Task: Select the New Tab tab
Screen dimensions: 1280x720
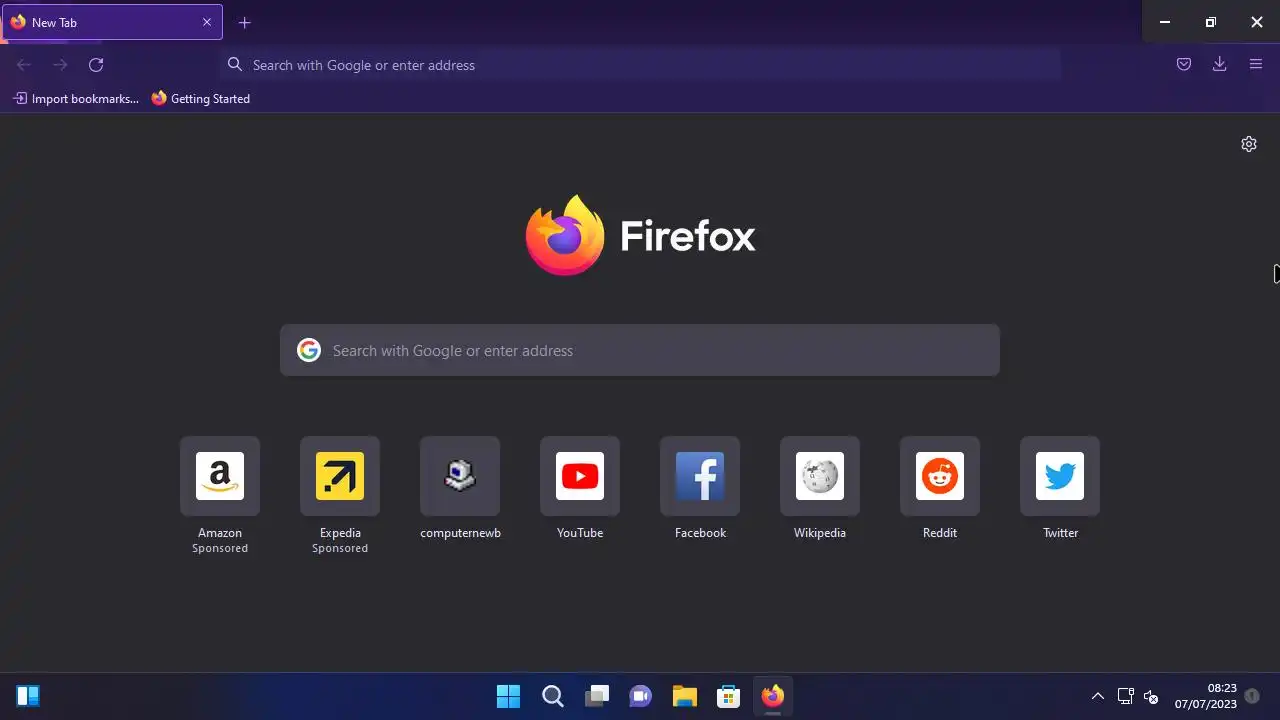Action: tap(112, 22)
